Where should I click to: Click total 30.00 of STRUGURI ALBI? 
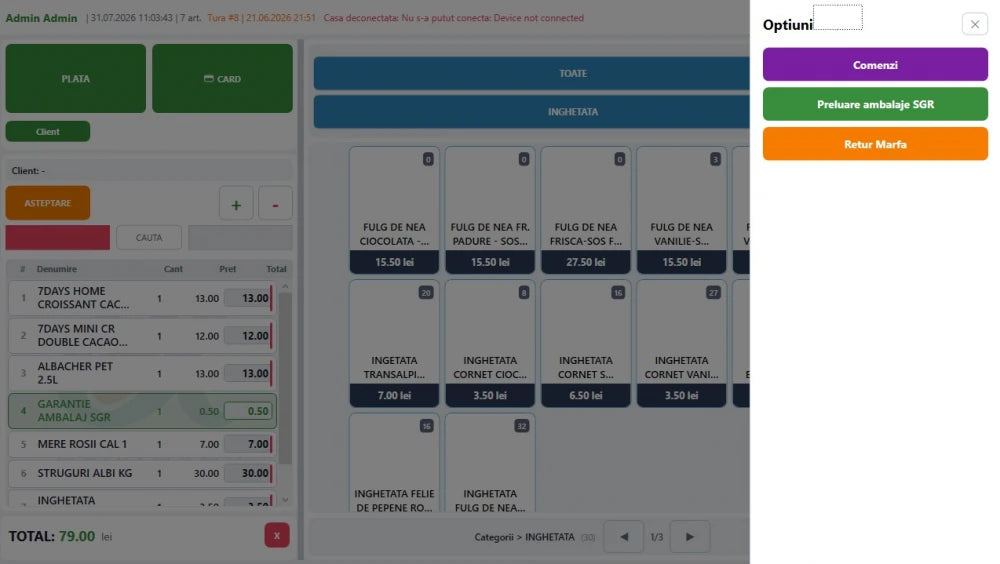[x=249, y=473]
